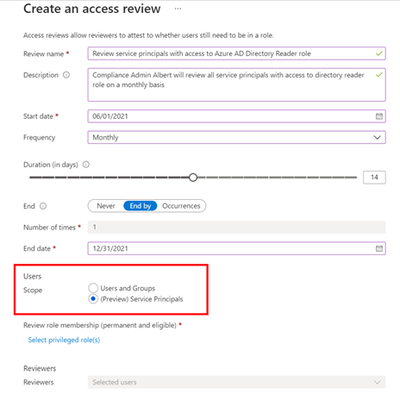Select the Users and Groups scope
Viewport: 400px width, 400px height.
(93, 288)
